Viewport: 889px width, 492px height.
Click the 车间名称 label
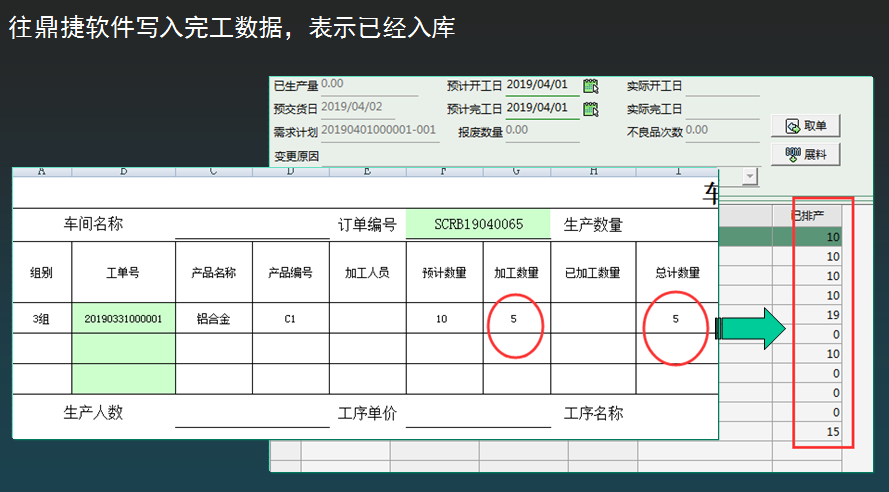tap(93, 224)
